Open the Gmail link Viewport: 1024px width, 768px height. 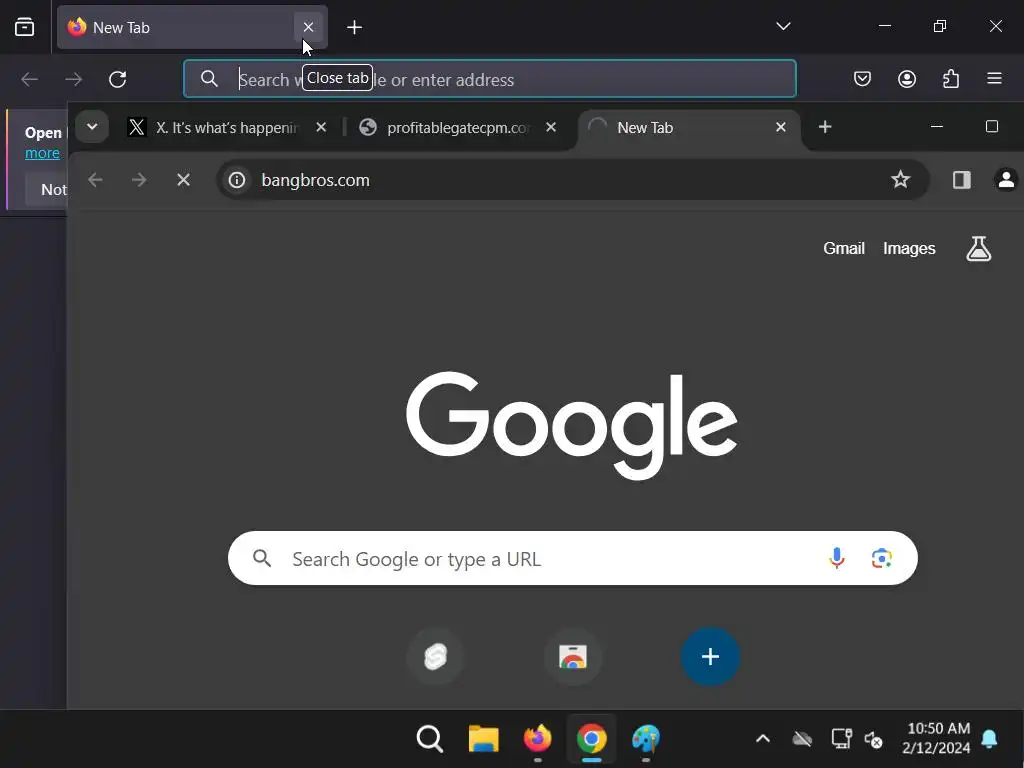click(x=844, y=248)
